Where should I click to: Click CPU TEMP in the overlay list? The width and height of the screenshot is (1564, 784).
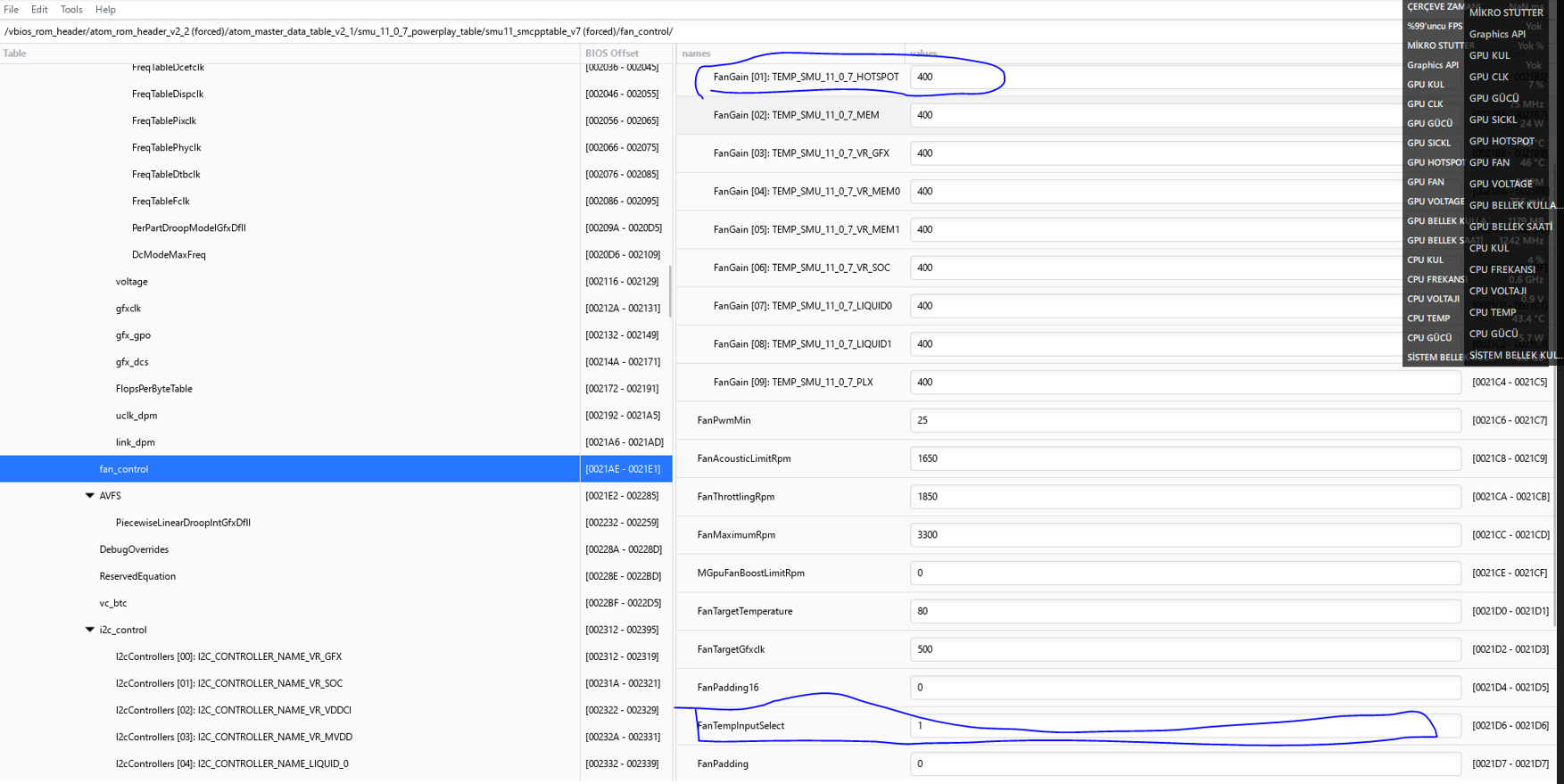click(x=1493, y=312)
